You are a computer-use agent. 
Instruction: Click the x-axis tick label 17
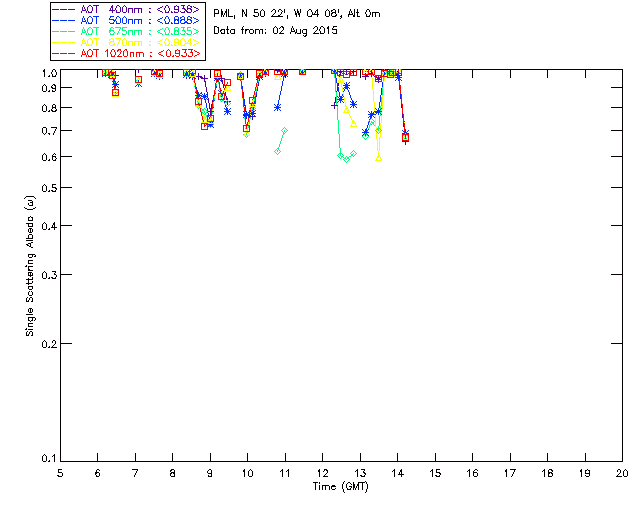(x=510, y=473)
